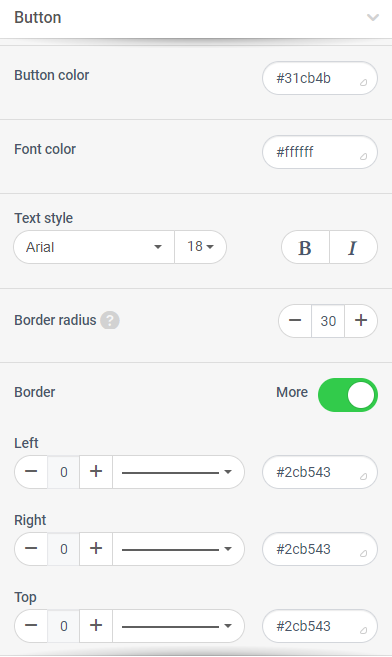This screenshot has height=657, width=392.
Task: Collapse the Button section chevron
Action: pos(373,18)
